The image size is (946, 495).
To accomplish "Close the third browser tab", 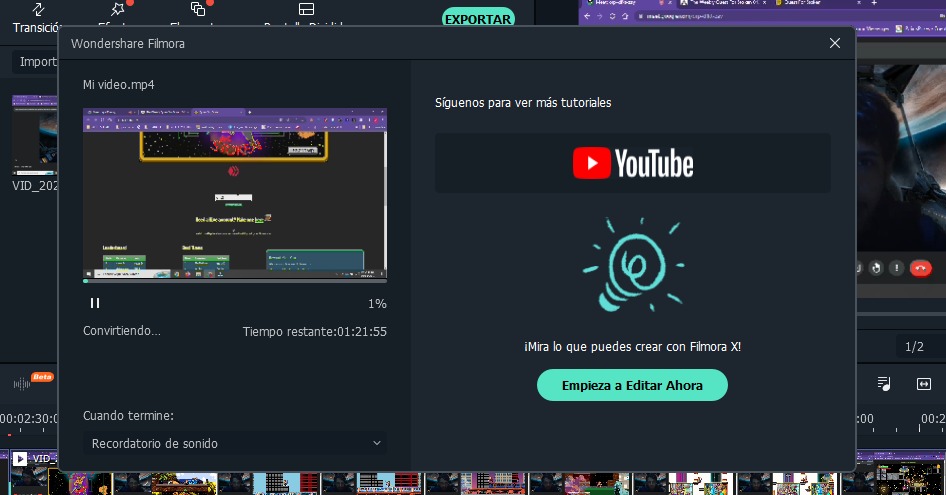I will click(859, 3).
